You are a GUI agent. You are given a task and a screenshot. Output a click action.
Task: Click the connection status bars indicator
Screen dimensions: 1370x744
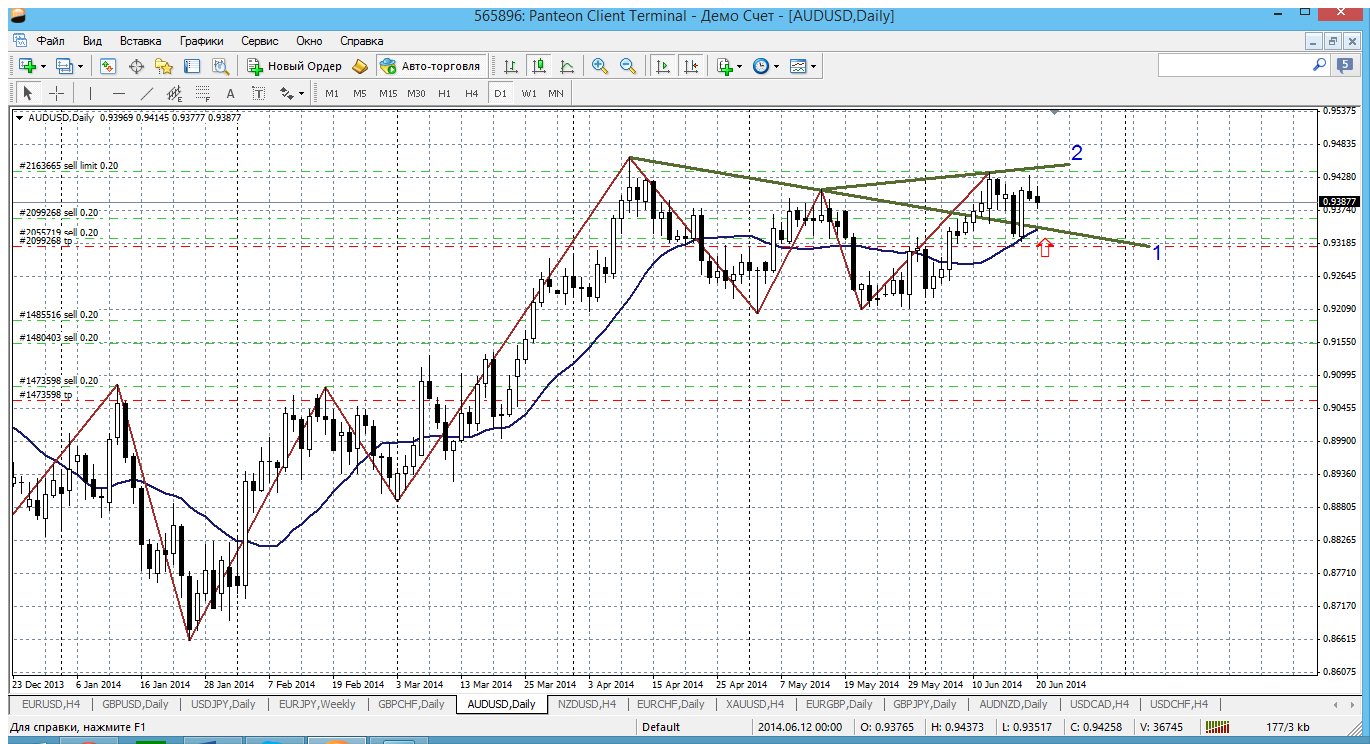point(1216,727)
